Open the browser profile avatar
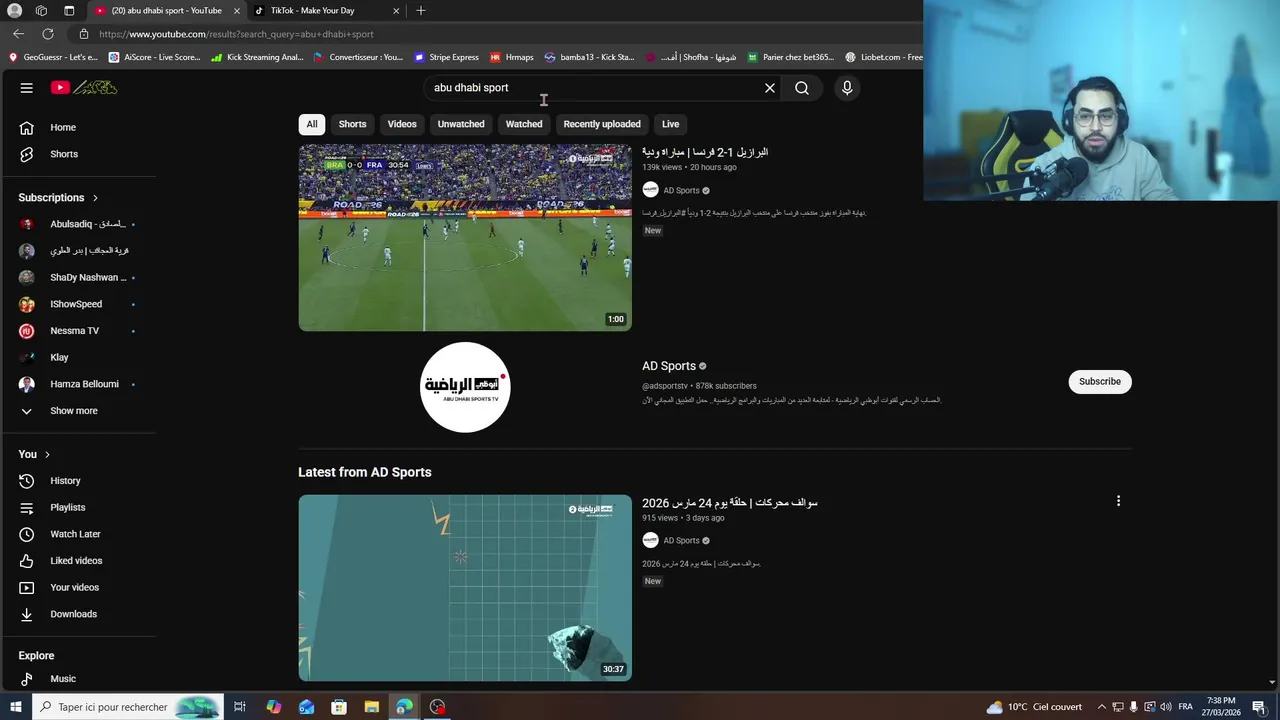The width and height of the screenshot is (1280, 720). (x=14, y=11)
